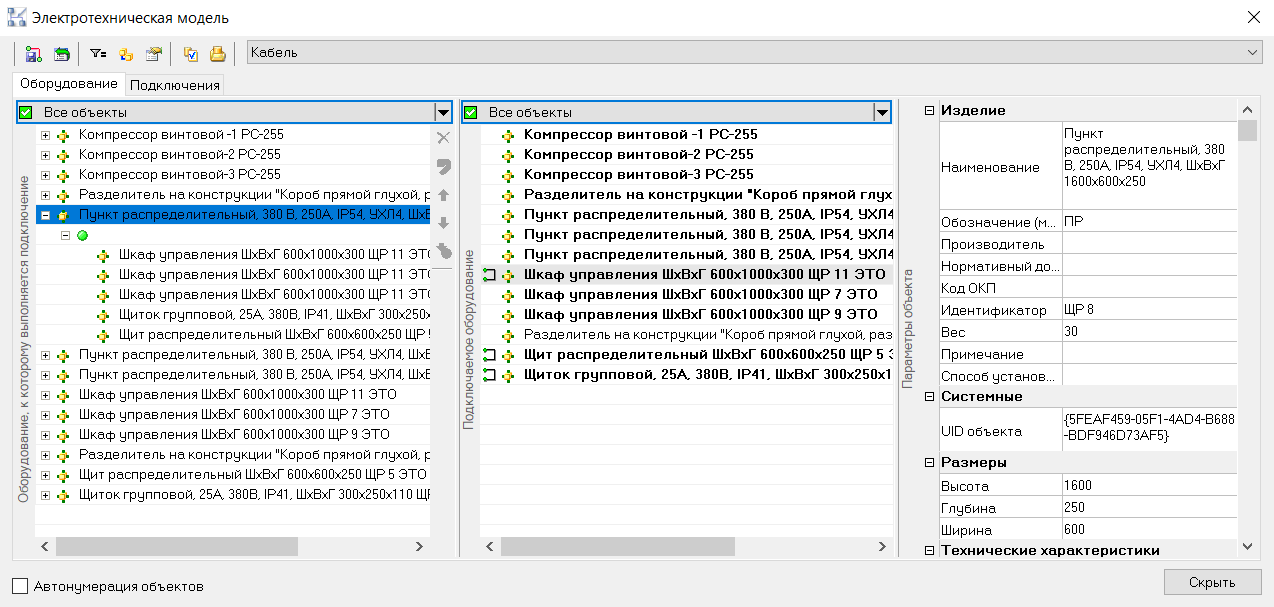Collapse the highlighted Пункт распределительный node
Viewport: 1274px width, 607px height.
click(x=46, y=214)
